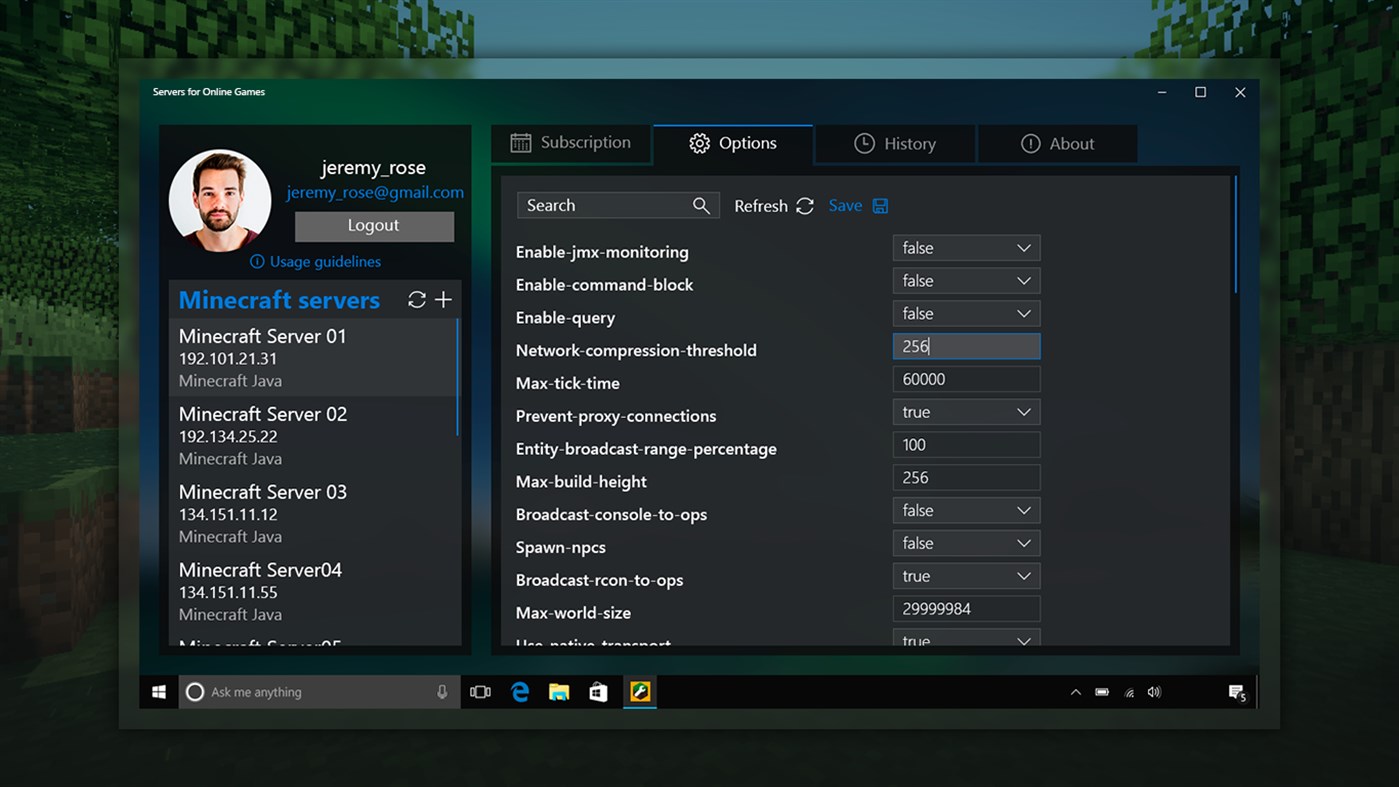Click the Logout button

(374, 226)
